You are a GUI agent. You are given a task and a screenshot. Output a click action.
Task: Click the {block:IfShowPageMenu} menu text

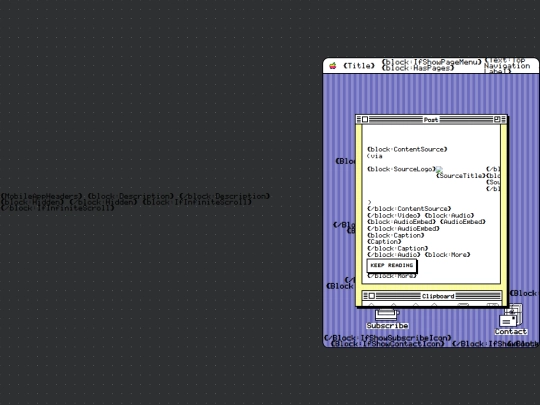click(x=431, y=62)
